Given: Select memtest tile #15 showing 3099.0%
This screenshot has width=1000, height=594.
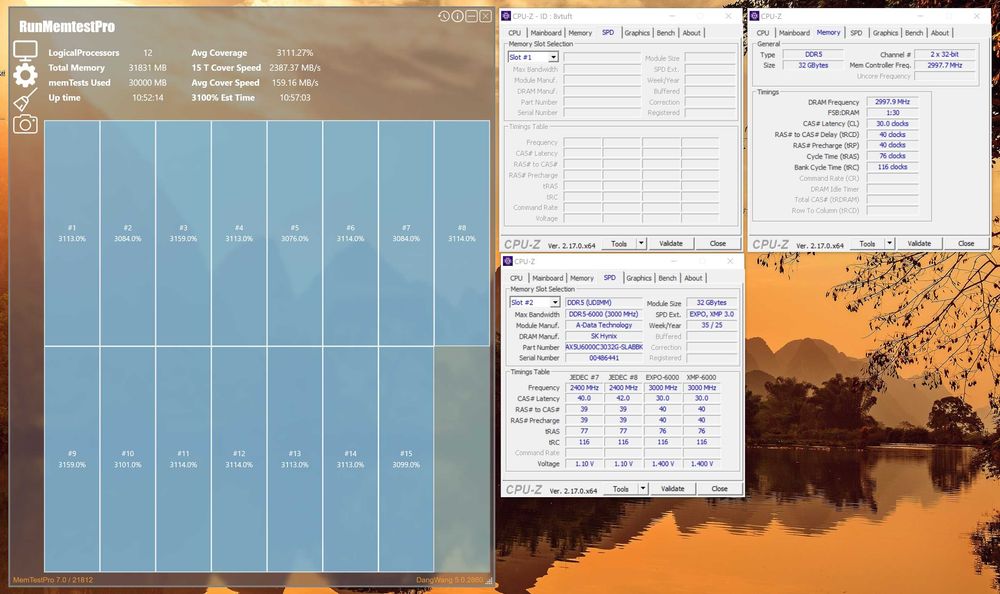Looking at the screenshot, I should coord(406,459).
